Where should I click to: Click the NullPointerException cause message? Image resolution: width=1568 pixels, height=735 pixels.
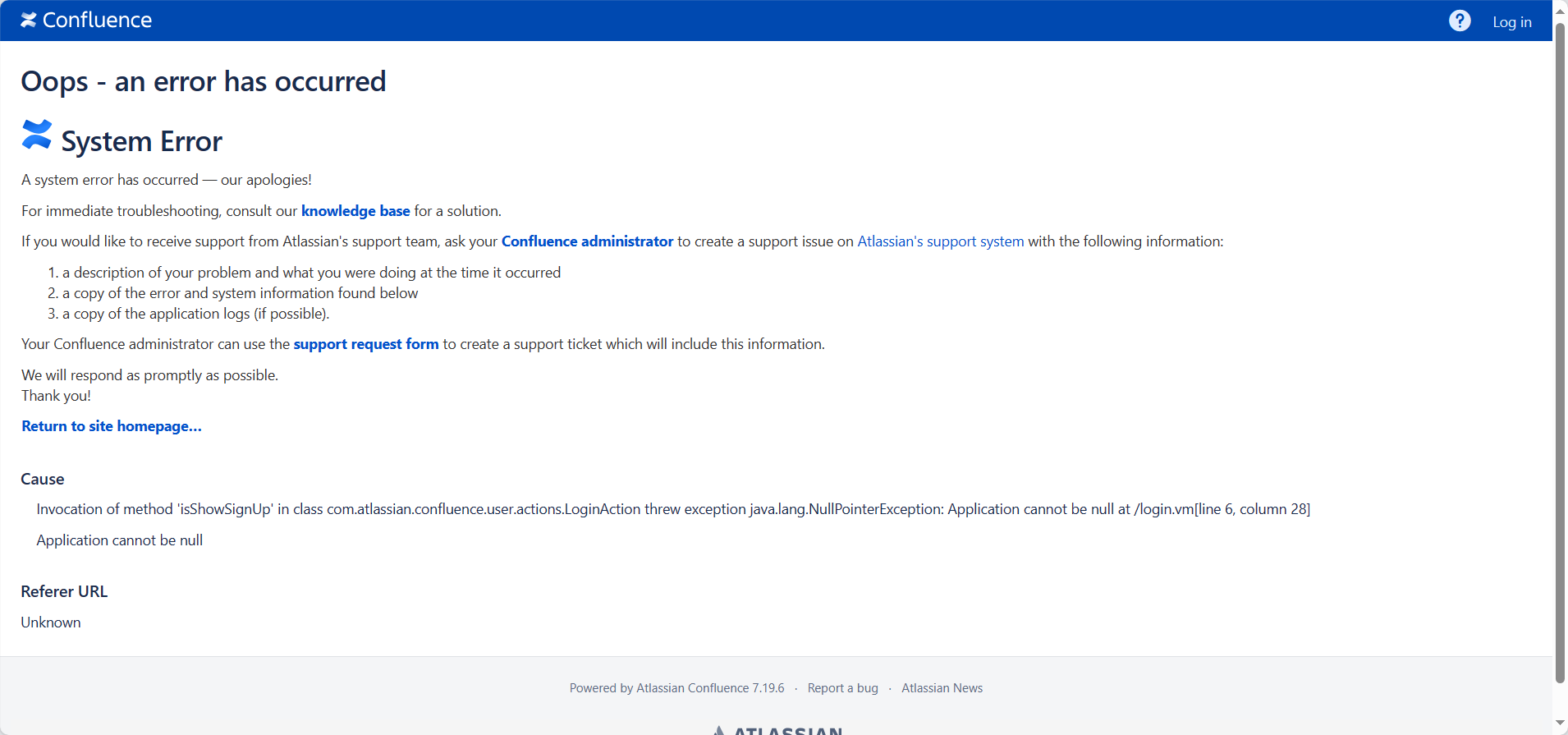pos(673,509)
